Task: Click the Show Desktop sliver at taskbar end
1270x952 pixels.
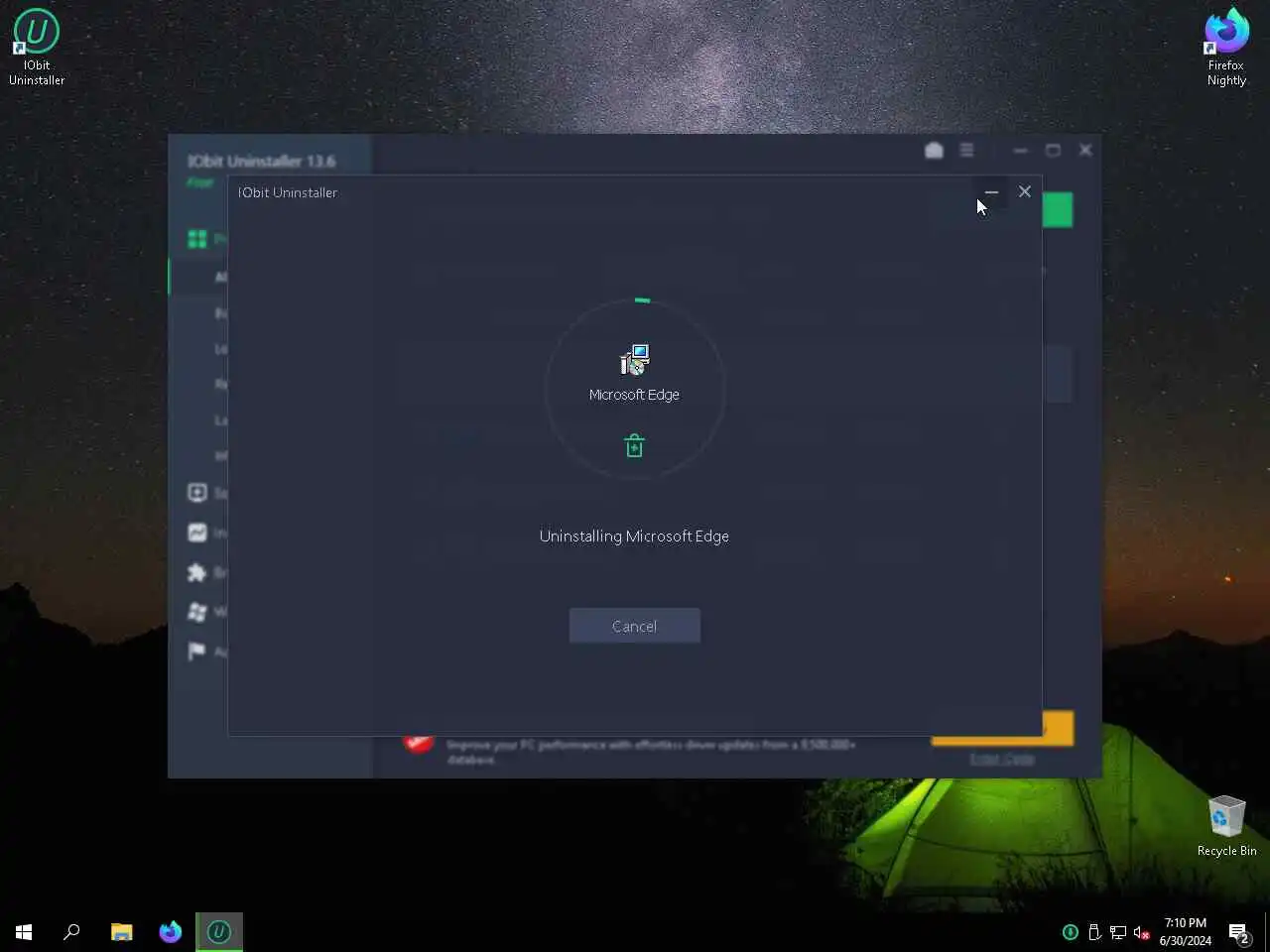Action: click(1267, 932)
